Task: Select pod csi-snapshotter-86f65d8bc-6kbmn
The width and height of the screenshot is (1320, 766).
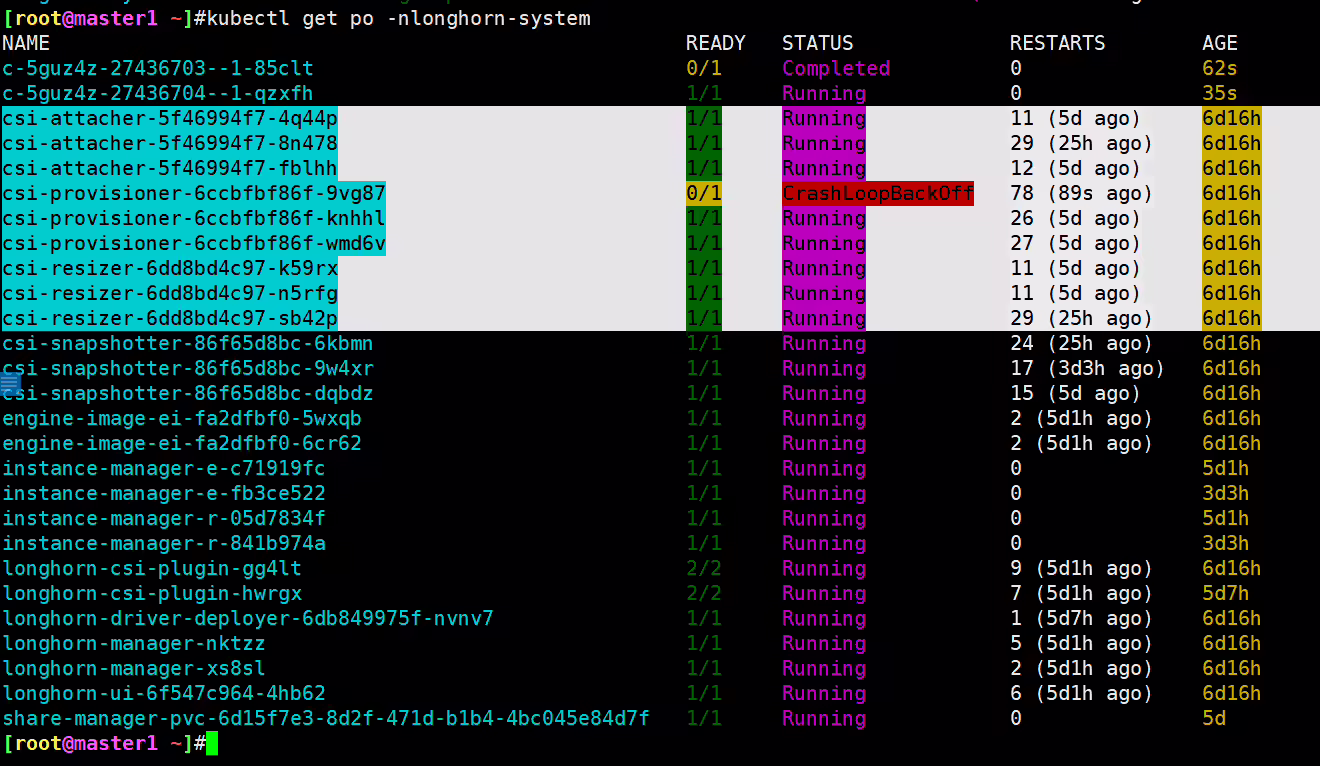Action: [x=188, y=343]
